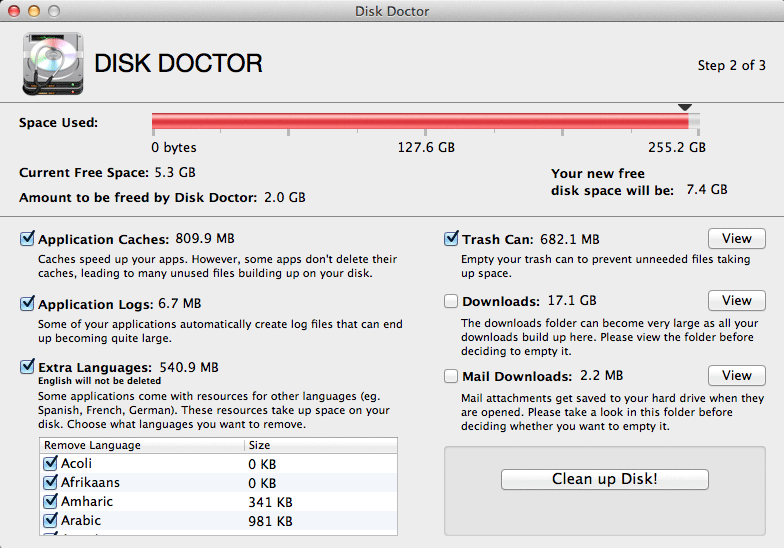This screenshot has height=548, width=784.
Task: Uncheck the Extra Languages checkbox
Action: tap(28, 366)
